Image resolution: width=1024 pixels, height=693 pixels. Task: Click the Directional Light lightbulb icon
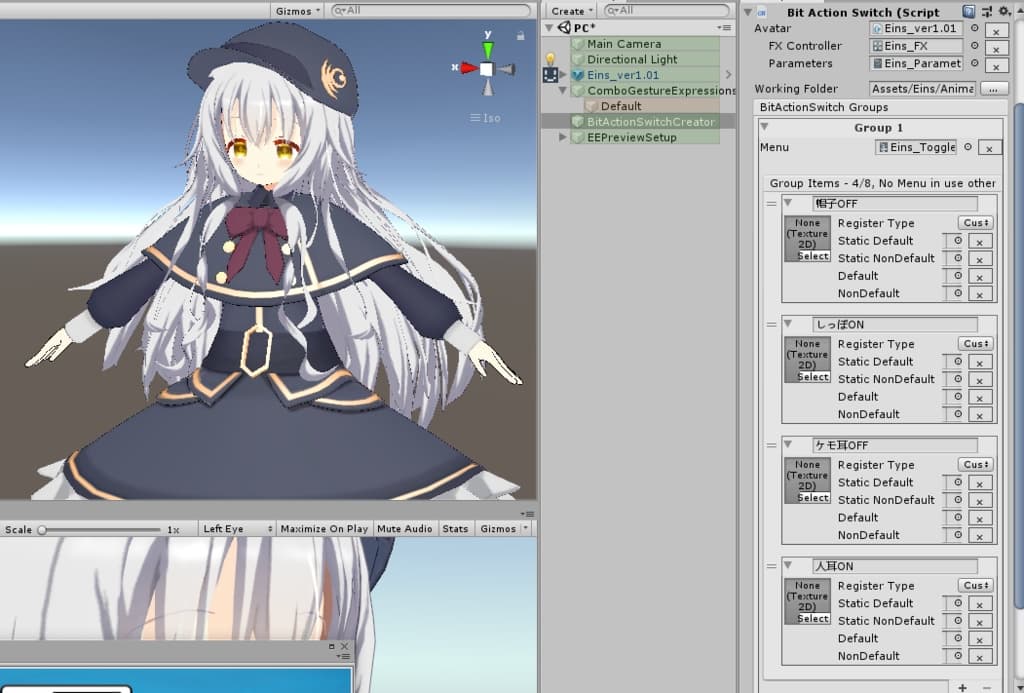549,60
